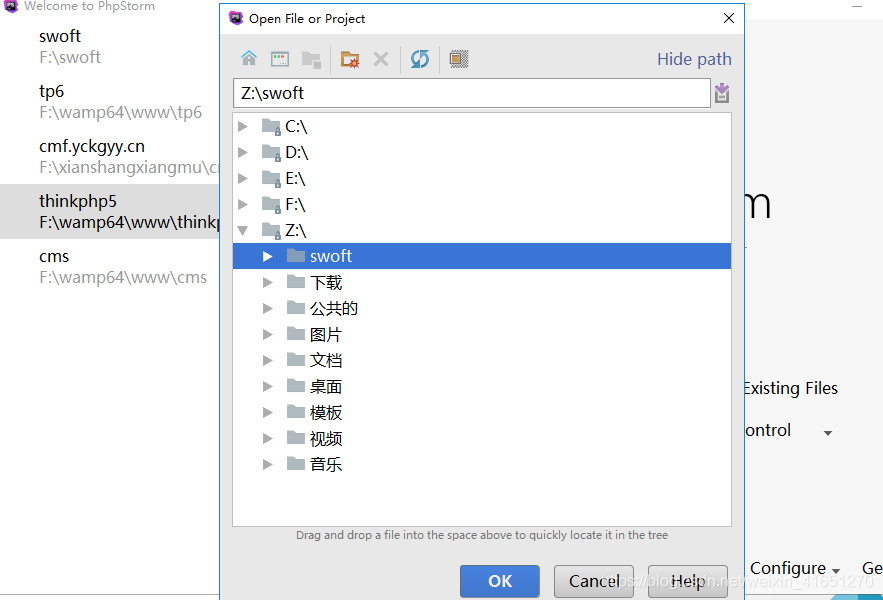The image size is (883, 600).
Task: Open the recent paths history icon
Action: point(722,93)
